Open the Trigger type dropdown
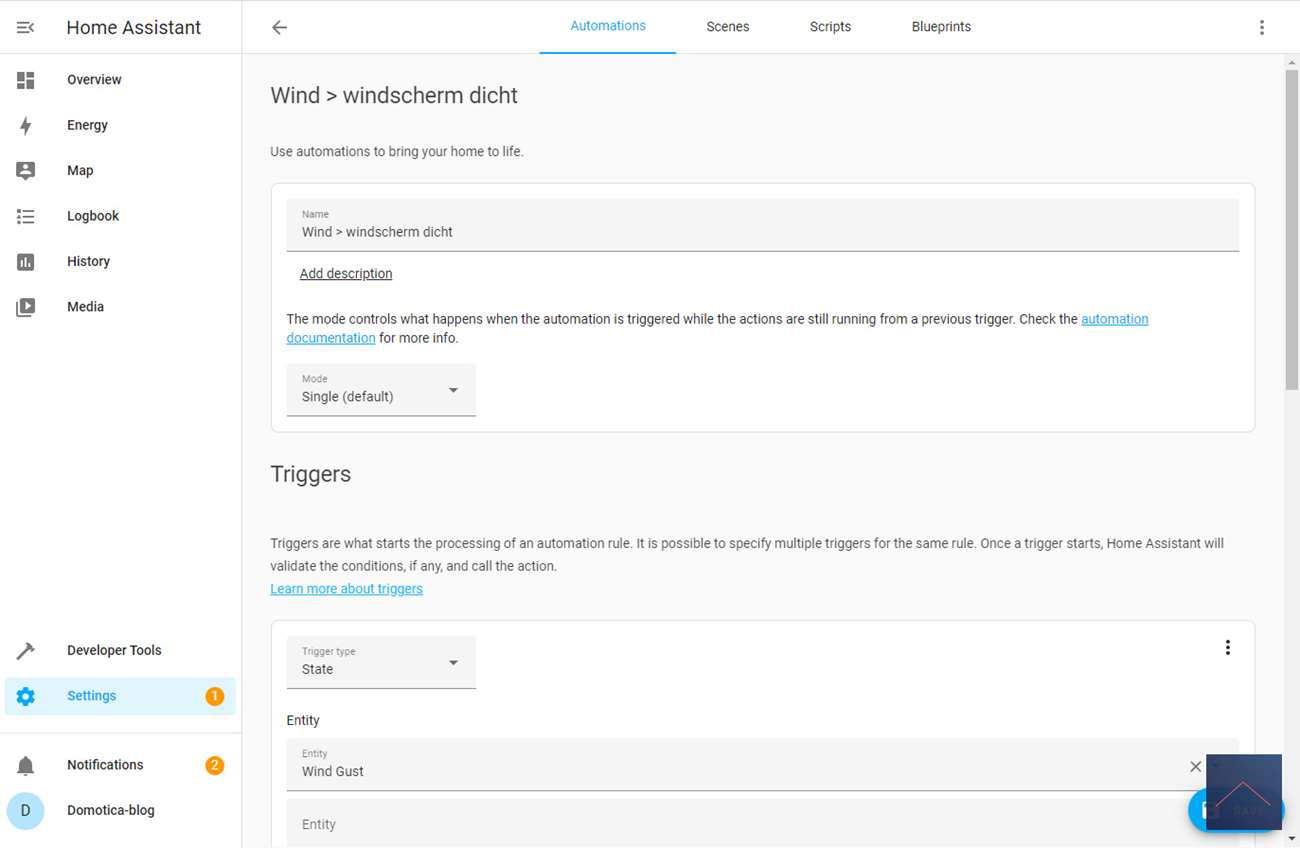 coord(381,663)
